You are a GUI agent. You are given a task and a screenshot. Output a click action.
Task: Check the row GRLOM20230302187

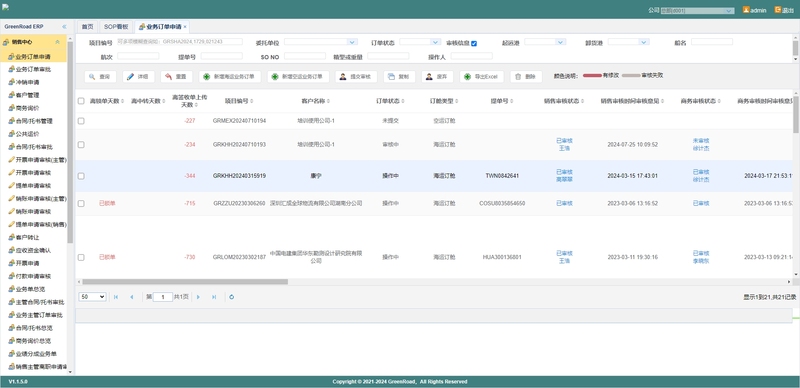click(x=81, y=257)
